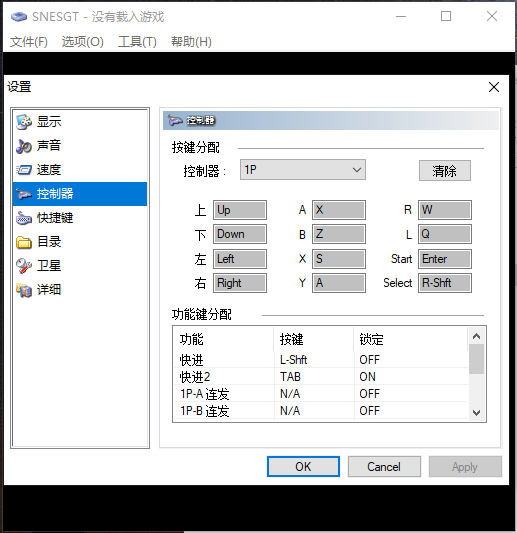Click the gamepad icon in 控制器 panel header
The width and height of the screenshot is (517, 533).
175,120
